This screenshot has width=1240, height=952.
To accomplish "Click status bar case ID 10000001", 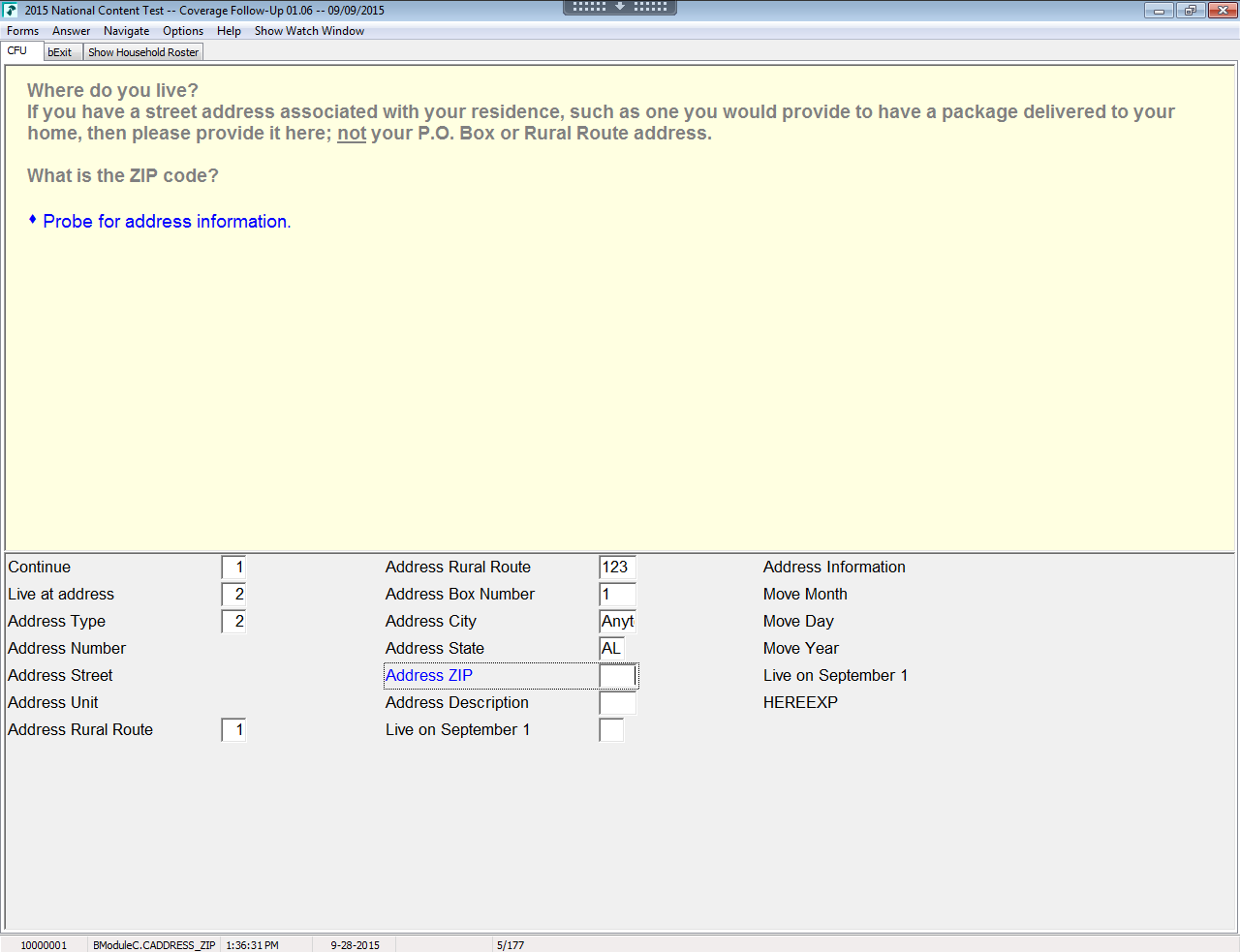I will 44,945.
